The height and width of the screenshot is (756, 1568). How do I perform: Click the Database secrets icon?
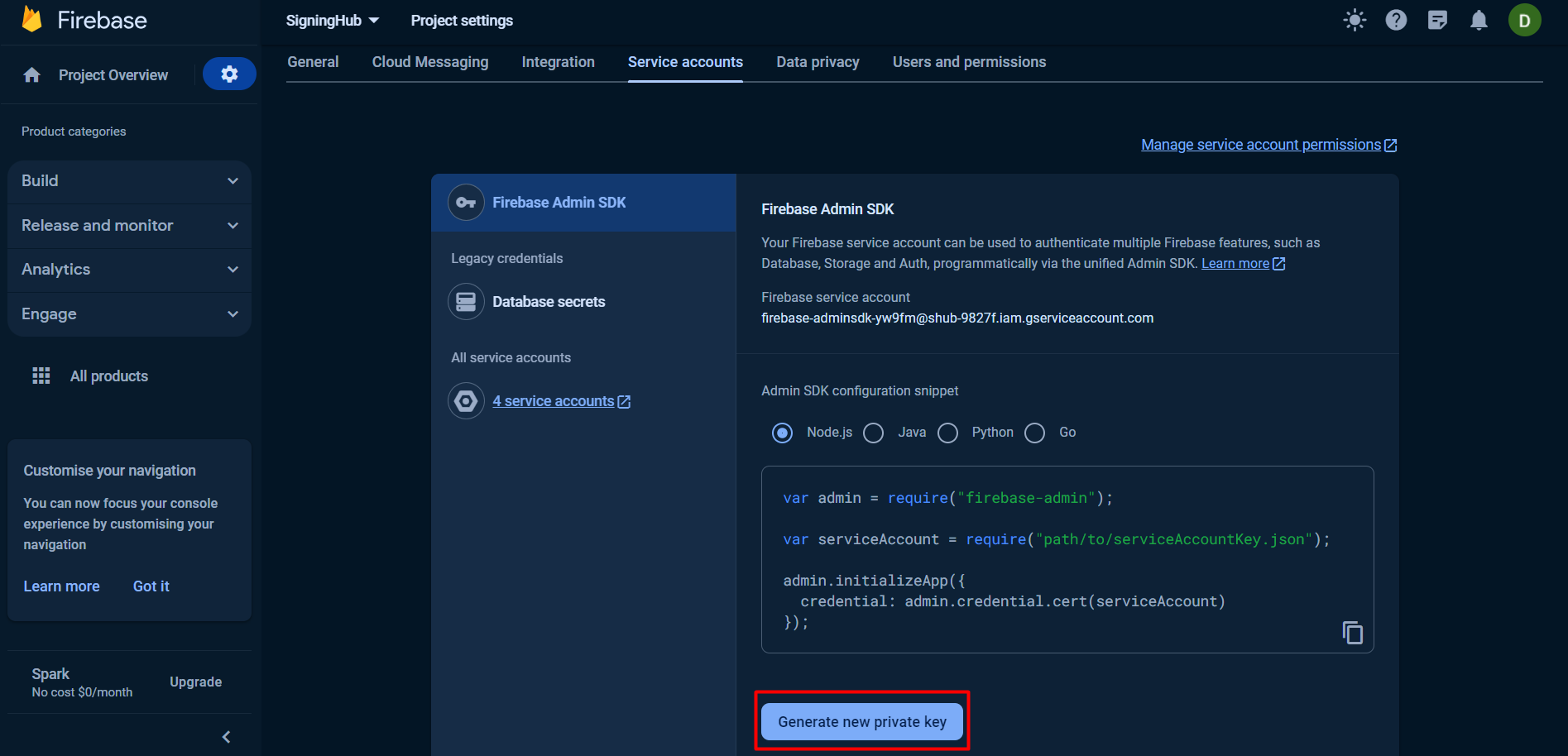pyautogui.click(x=466, y=301)
